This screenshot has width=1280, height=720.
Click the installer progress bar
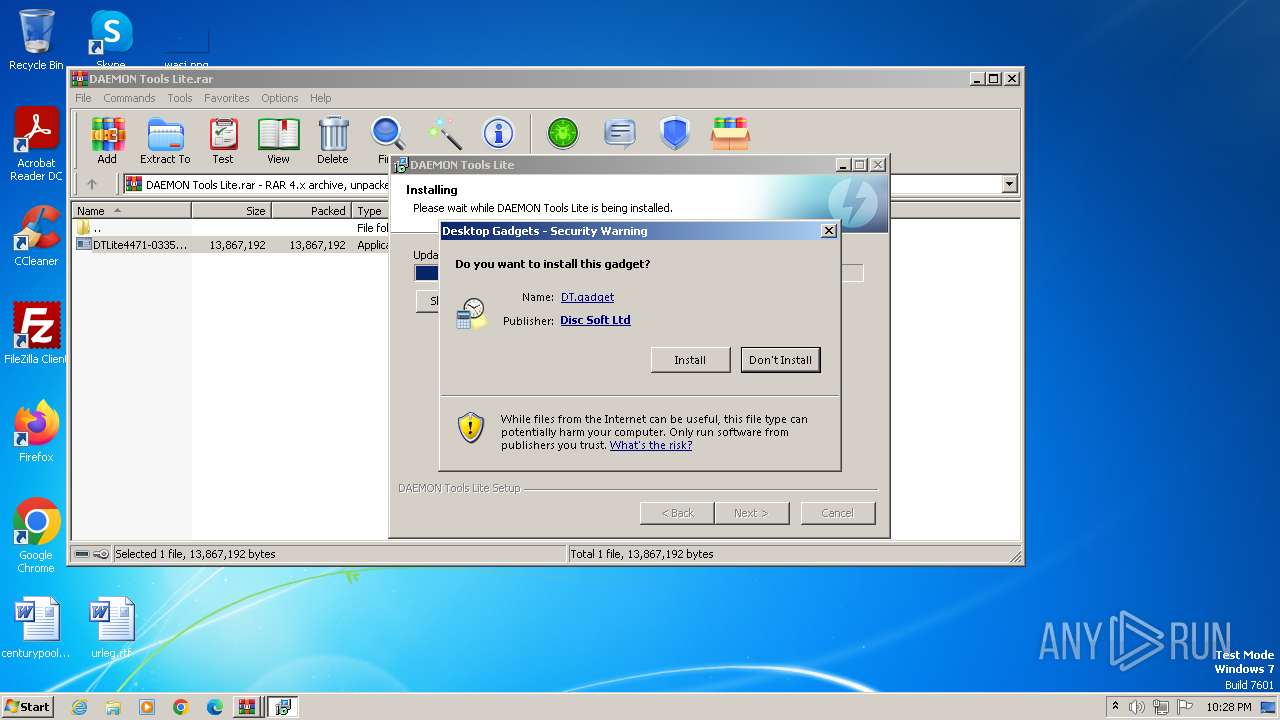click(x=639, y=273)
